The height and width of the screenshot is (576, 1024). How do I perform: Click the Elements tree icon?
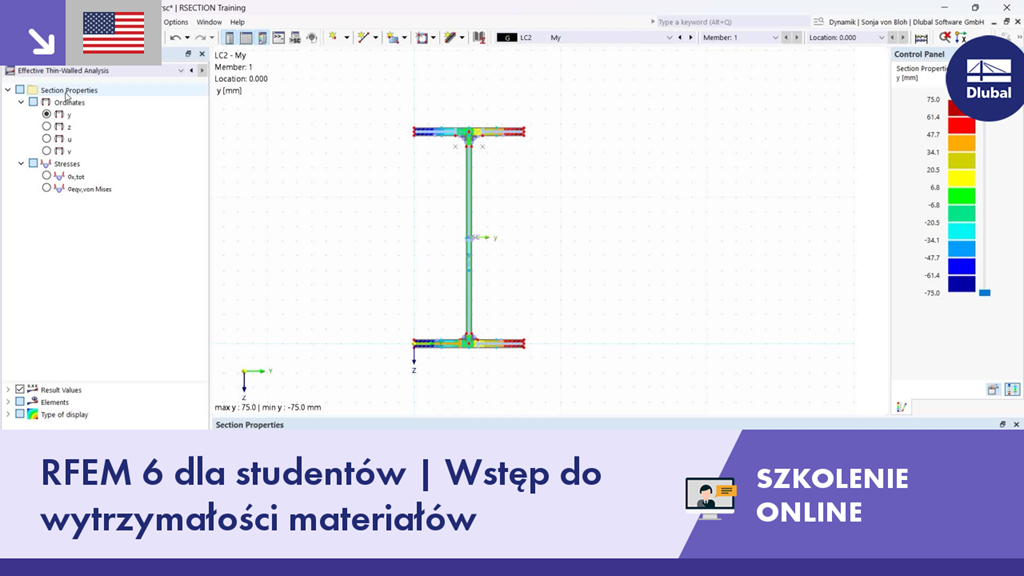(33, 402)
